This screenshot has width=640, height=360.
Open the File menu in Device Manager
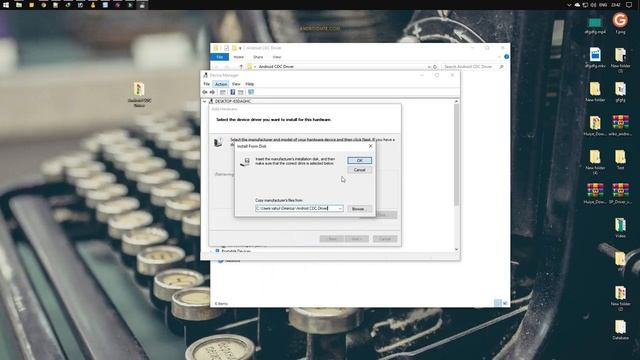pos(207,84)
